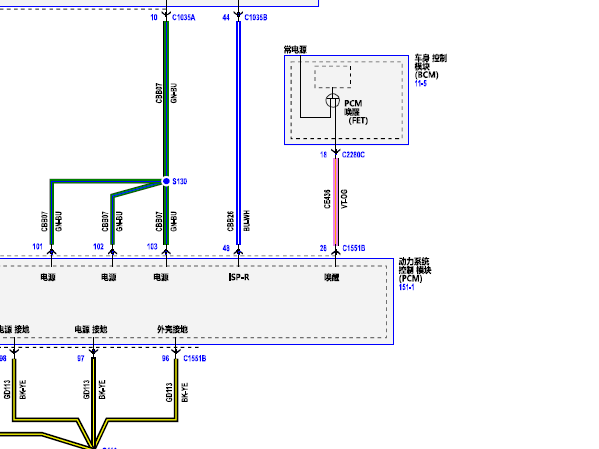Select GN-BU label above pin 101
Viewport: 599px width, 449px height.
59,222
